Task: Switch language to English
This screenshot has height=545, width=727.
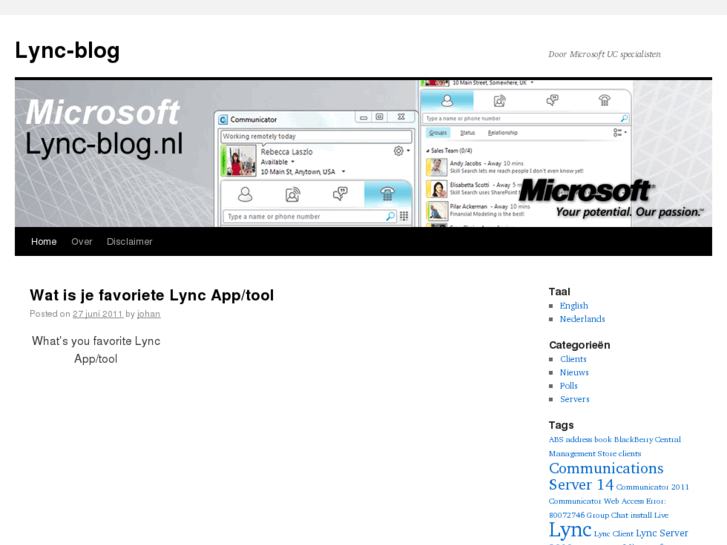Action: [x=574, y=306]
